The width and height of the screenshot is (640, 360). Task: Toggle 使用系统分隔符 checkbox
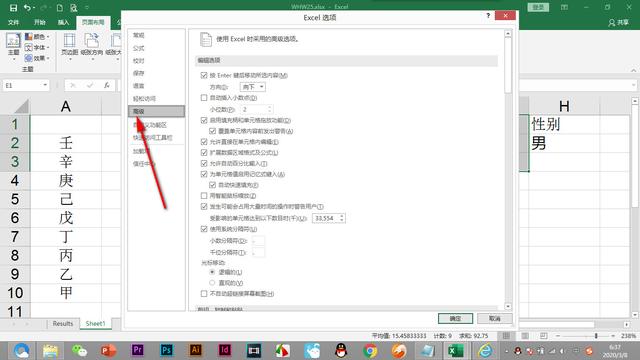pyautogui.click(x=204, y=229)
